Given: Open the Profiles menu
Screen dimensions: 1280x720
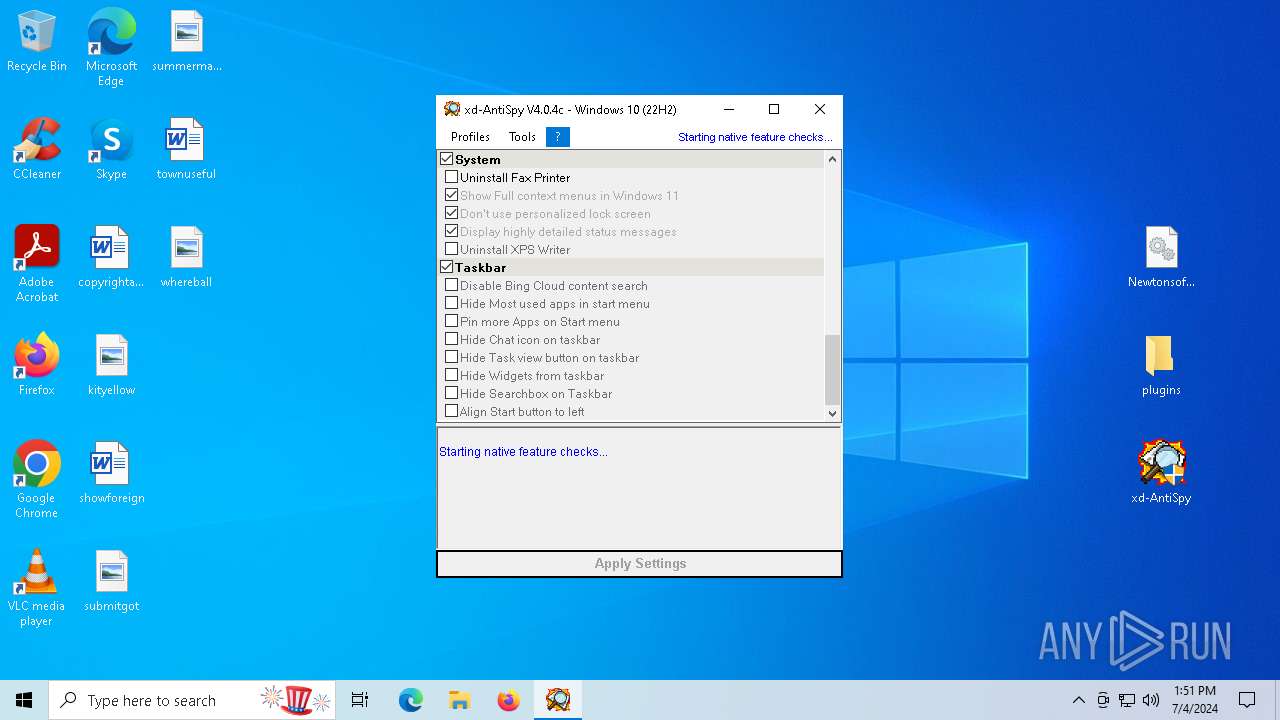Looking at the screenshot, I should click(x=470, y=137).
